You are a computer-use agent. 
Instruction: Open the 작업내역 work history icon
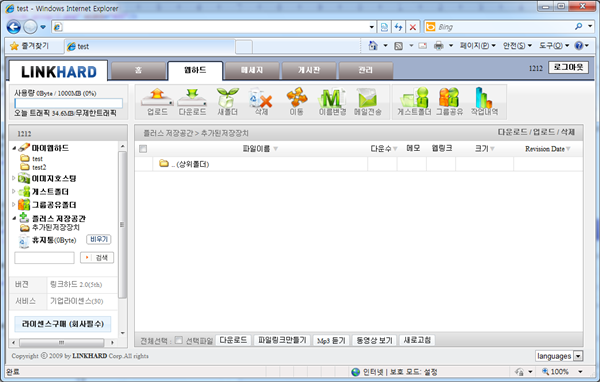pyautogui.click(x=484, y=98)
